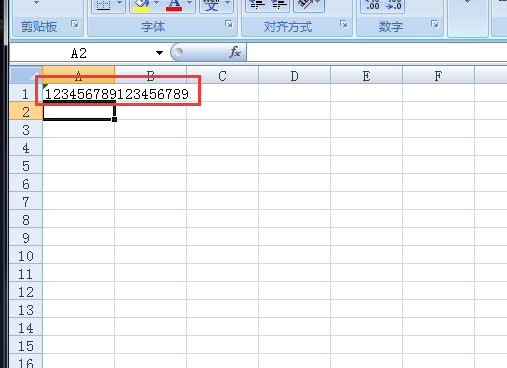Click the Name Box showing A2
Image resolution: width=507 pixels, height=368 pixels.
click(x=79, y=53)
